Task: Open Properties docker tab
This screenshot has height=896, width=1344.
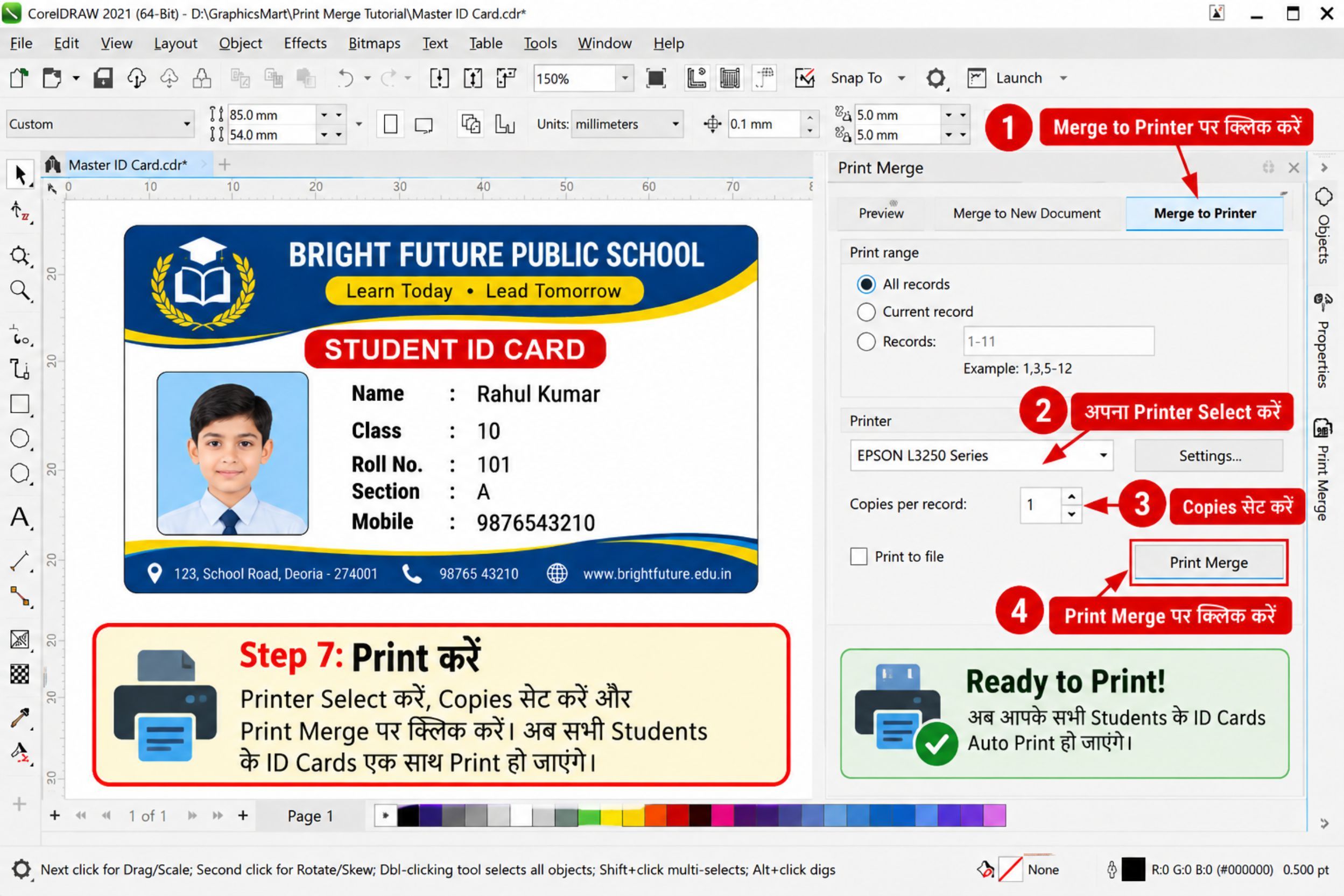Action: [1324, 341]
